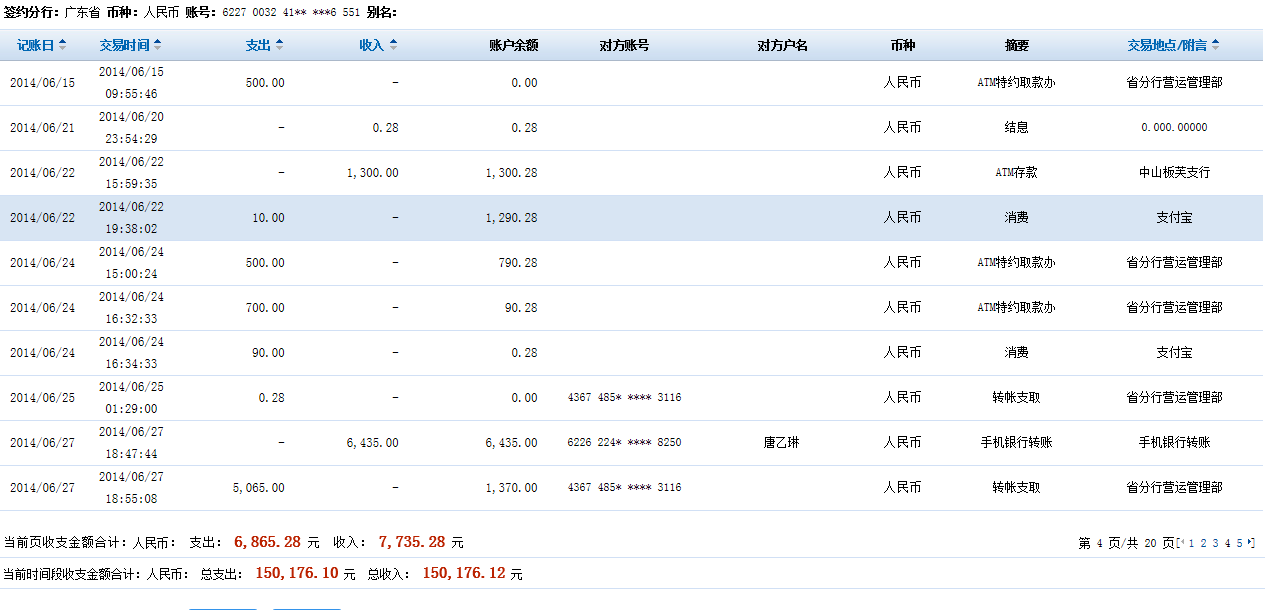The image size is (1265, 610).
Task: Click the sort arrows beside 交易地点/附言
Action: point(1214,45)
